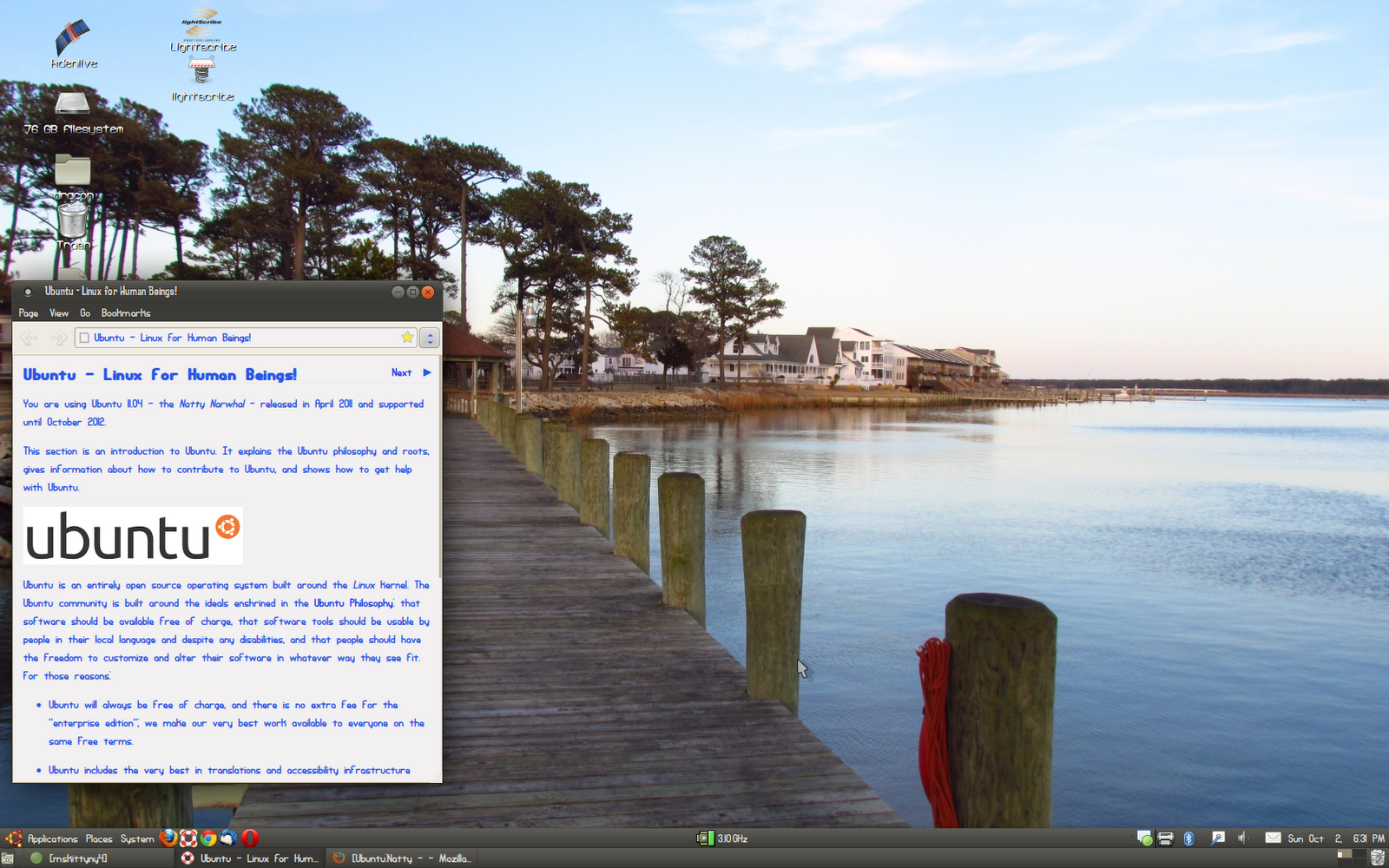Open the Page menu
This screenshot has width=1389, height=868.
pos(29,312)
